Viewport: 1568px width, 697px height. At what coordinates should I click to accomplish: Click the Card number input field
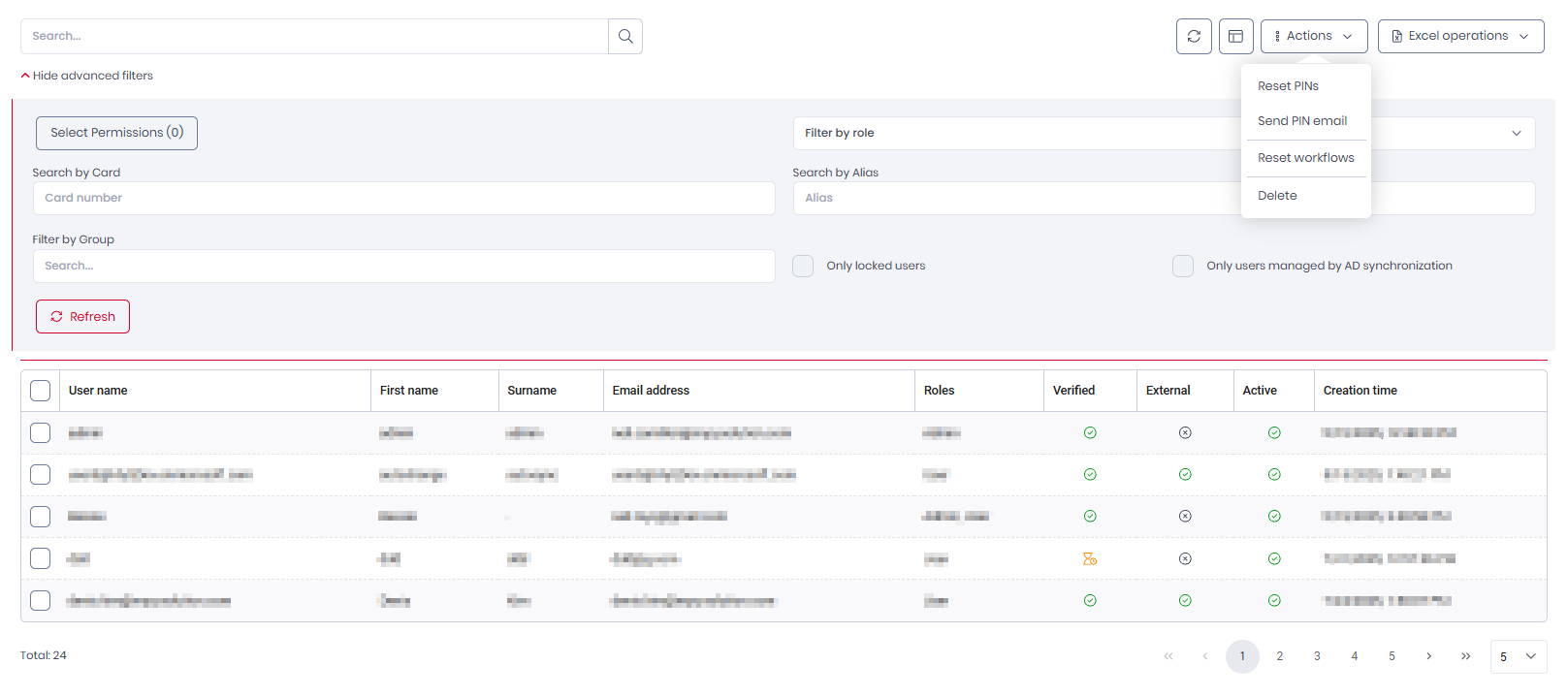click(x=403, y=198)
